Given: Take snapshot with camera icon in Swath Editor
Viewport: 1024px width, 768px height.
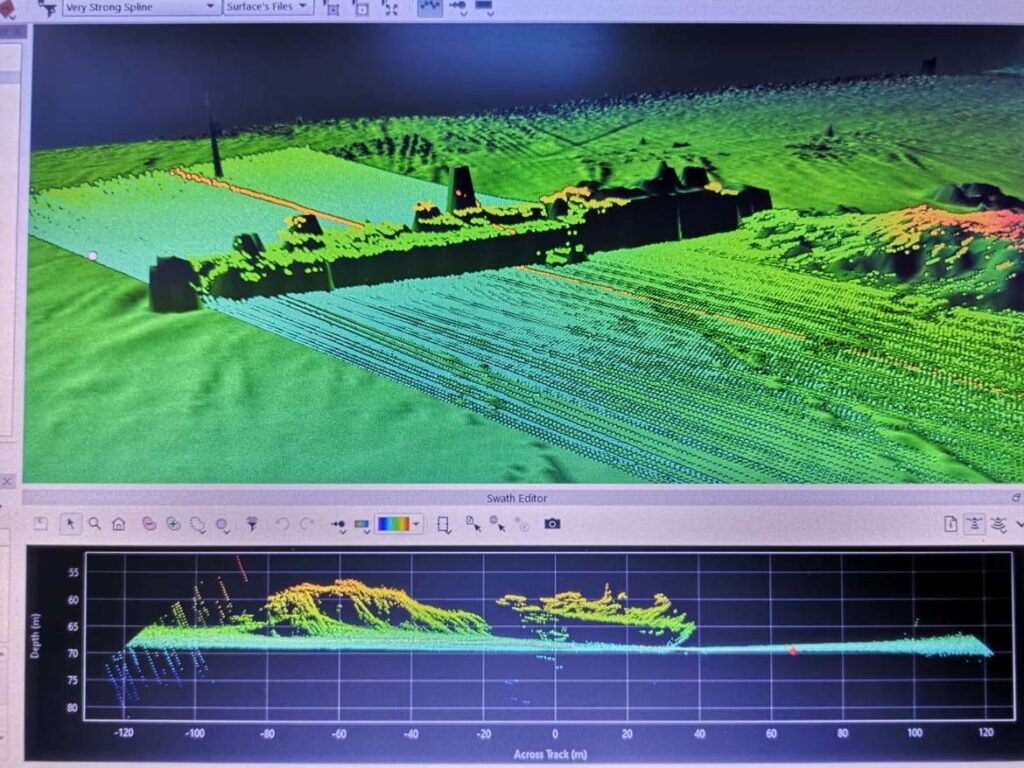Looking at the screenshot, I should pyautogui.click(x=552, y=524).
